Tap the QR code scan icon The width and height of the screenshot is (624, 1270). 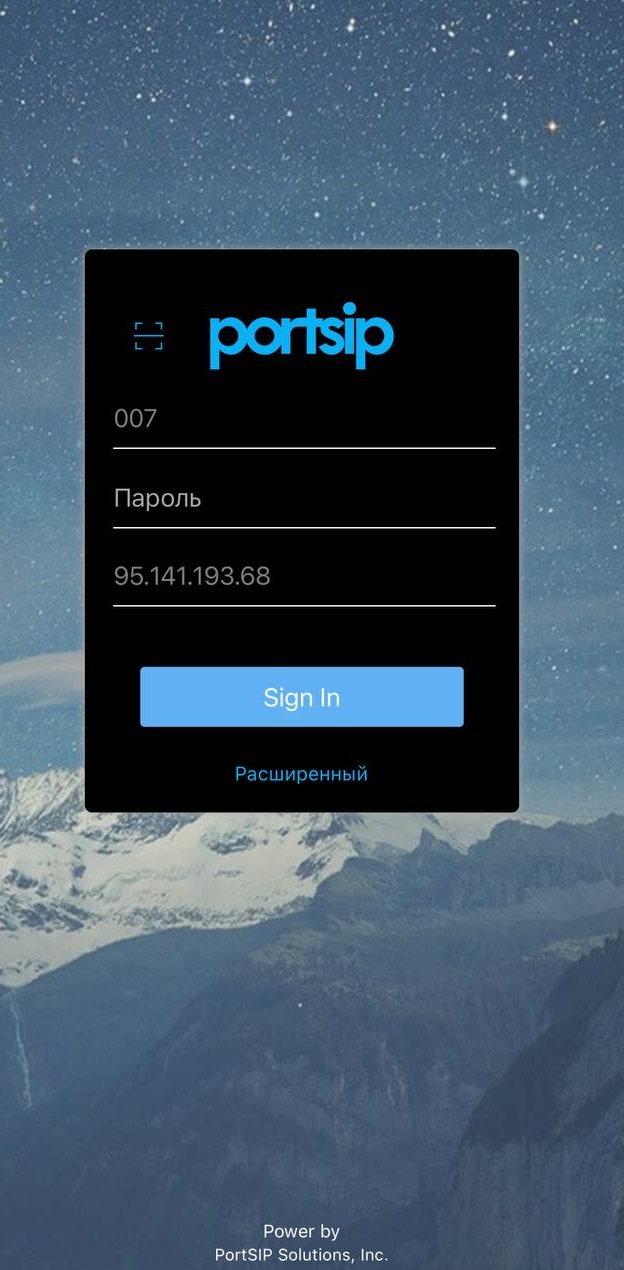click(149, 337)
